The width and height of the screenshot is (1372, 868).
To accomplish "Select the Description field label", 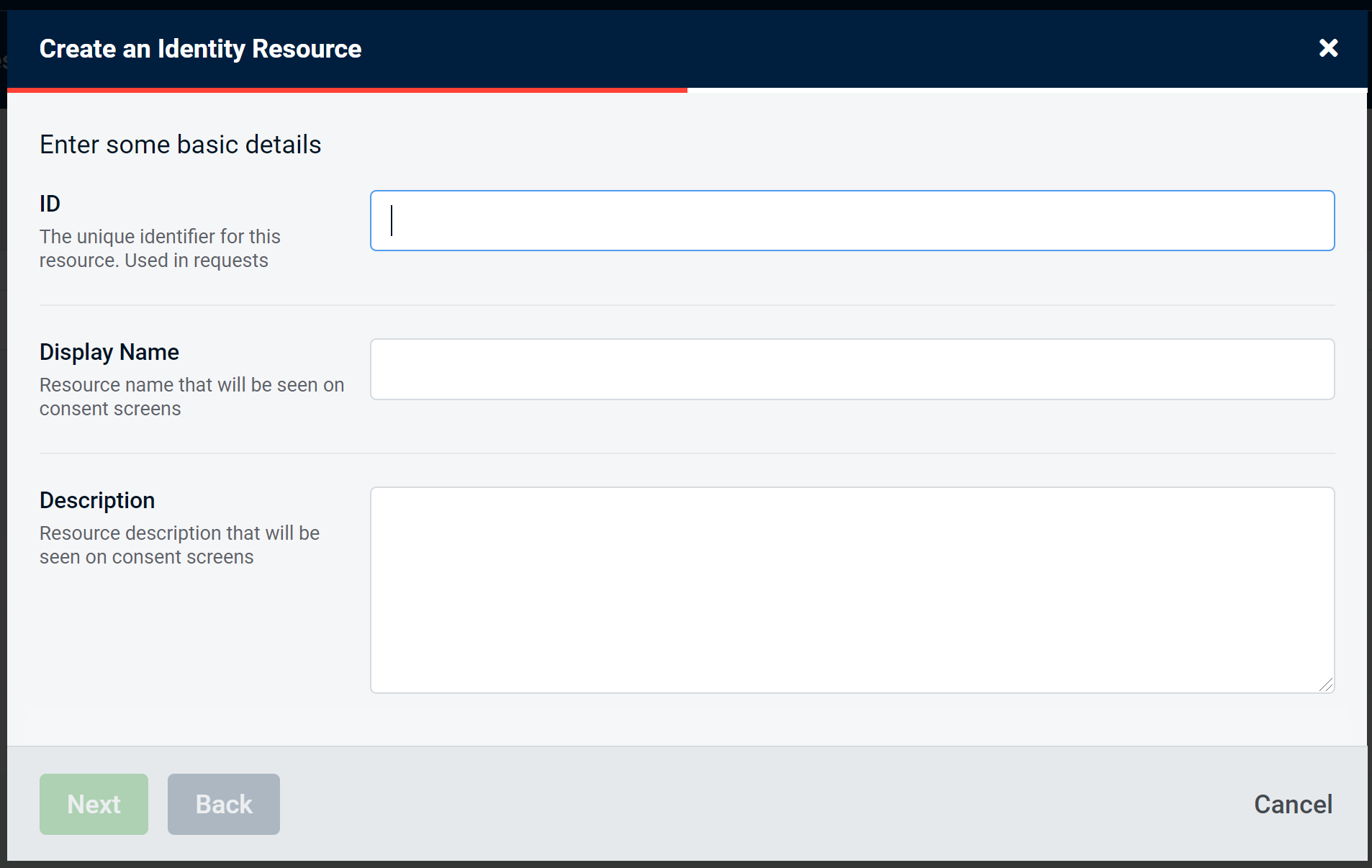I will click(97, 500).
